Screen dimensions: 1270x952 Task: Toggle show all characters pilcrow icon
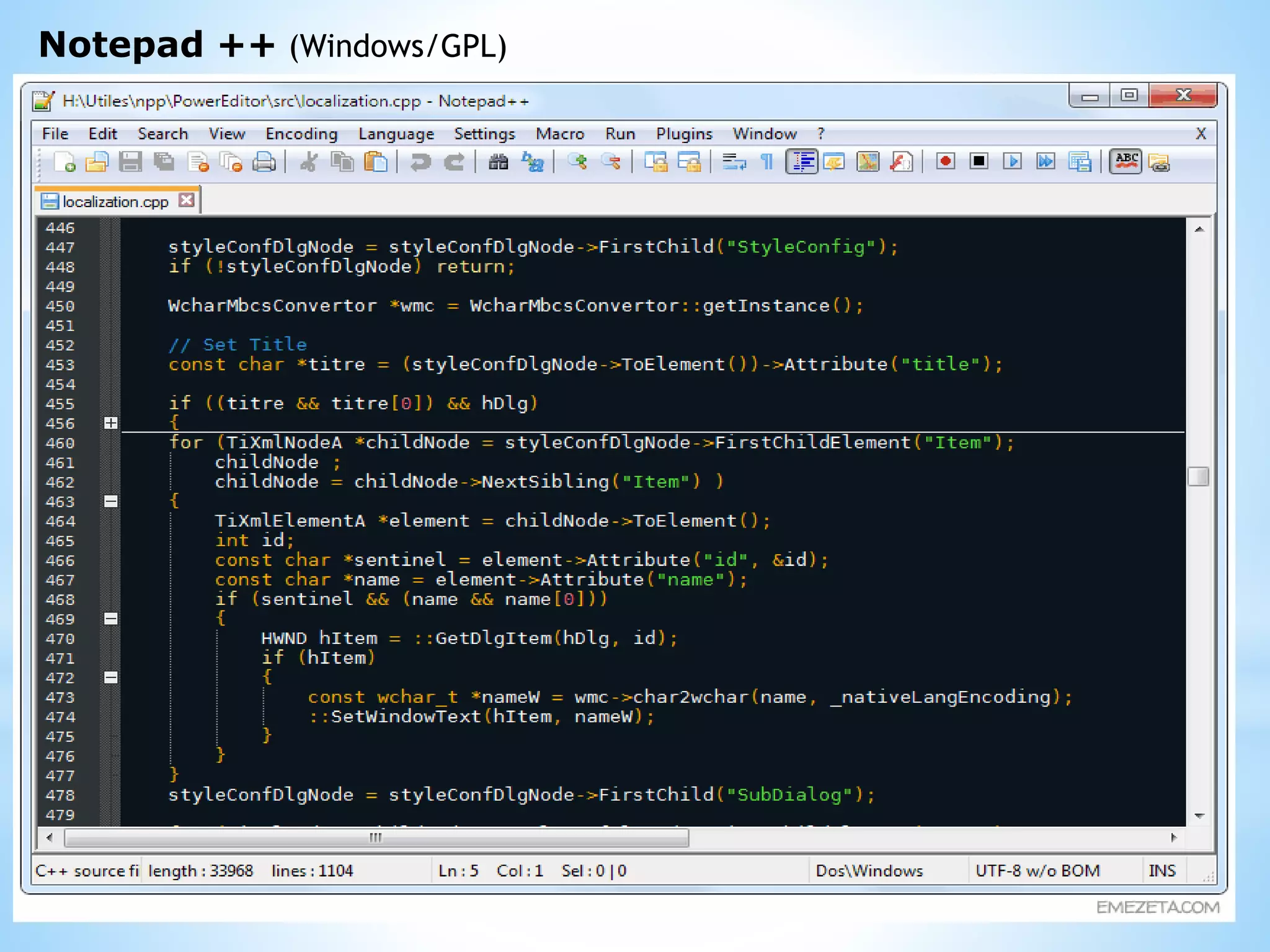[768, 162]
